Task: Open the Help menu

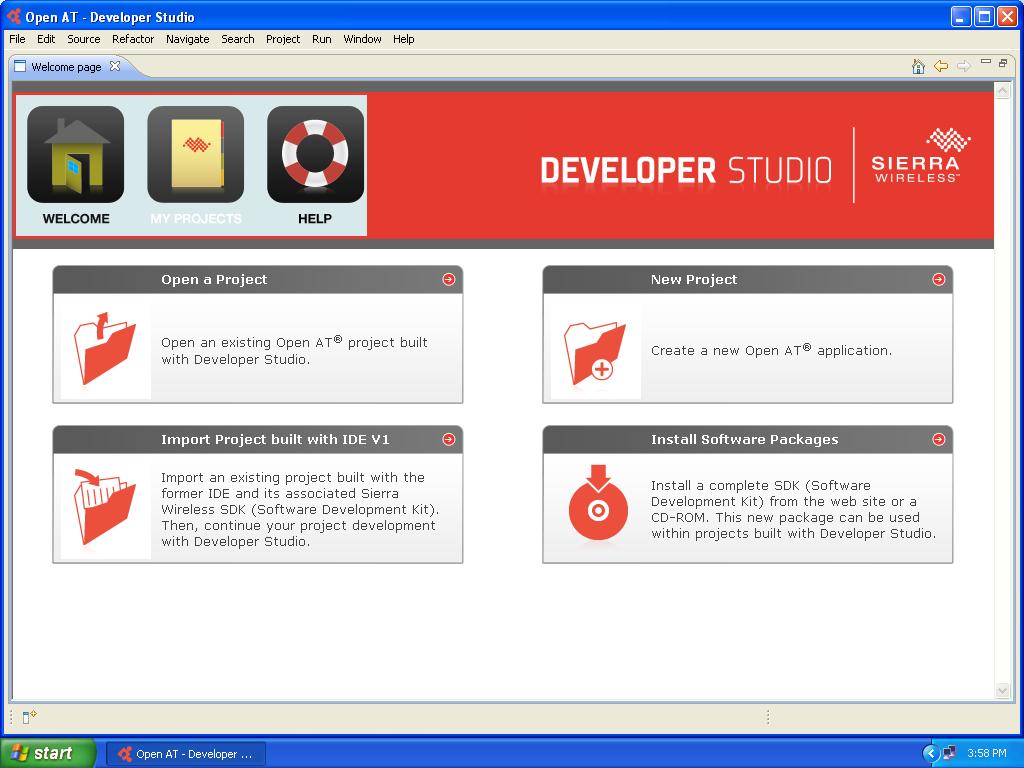Action: point(404,39)
